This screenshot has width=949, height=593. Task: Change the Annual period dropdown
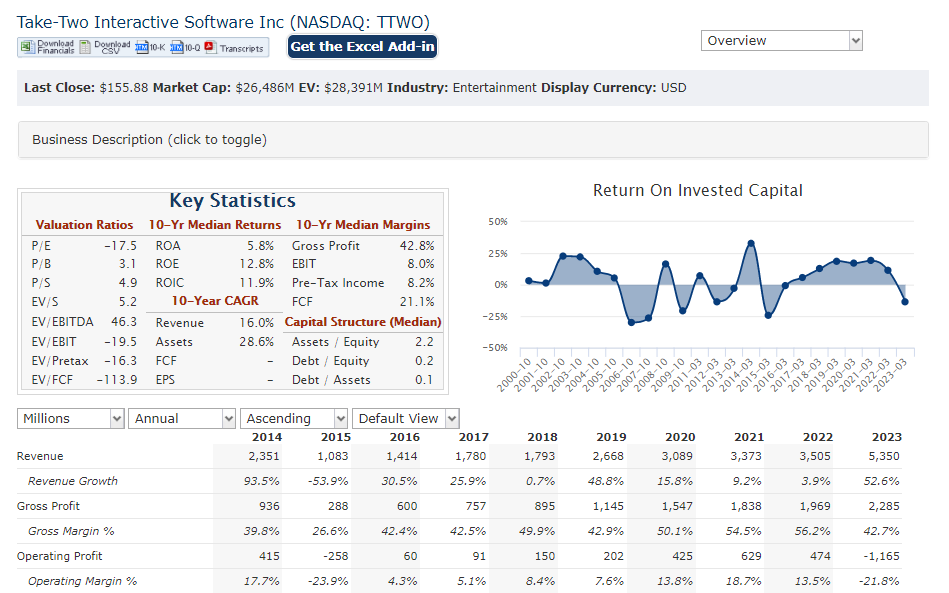[x=181, y=419]
